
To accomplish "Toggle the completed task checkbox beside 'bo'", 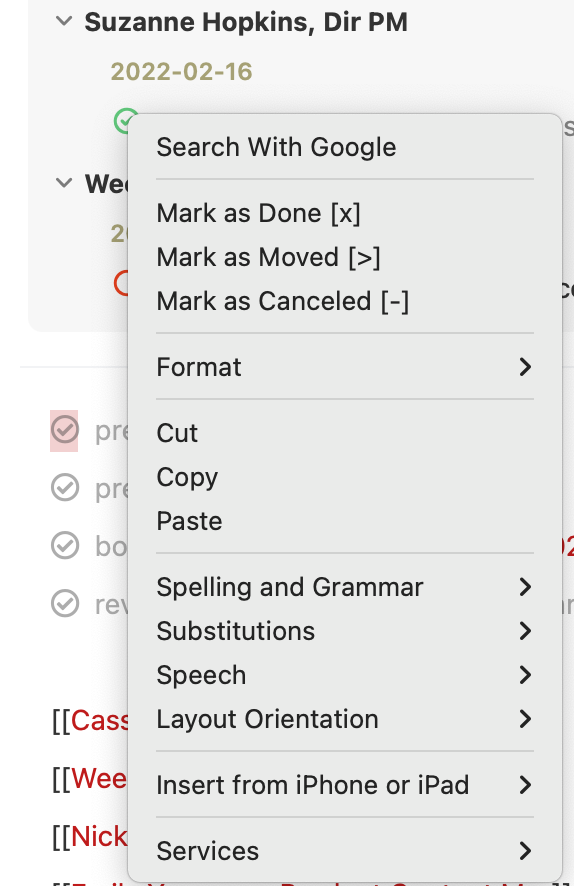I will [x=64, y=546].
